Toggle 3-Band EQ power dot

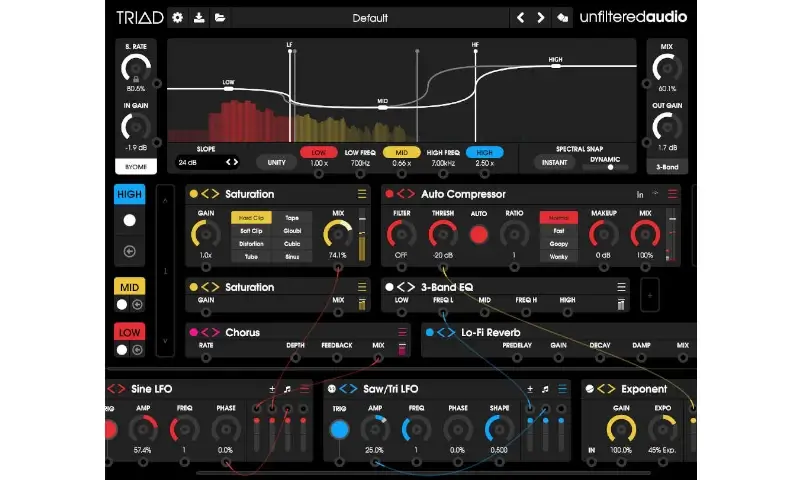tap(389, 287)
